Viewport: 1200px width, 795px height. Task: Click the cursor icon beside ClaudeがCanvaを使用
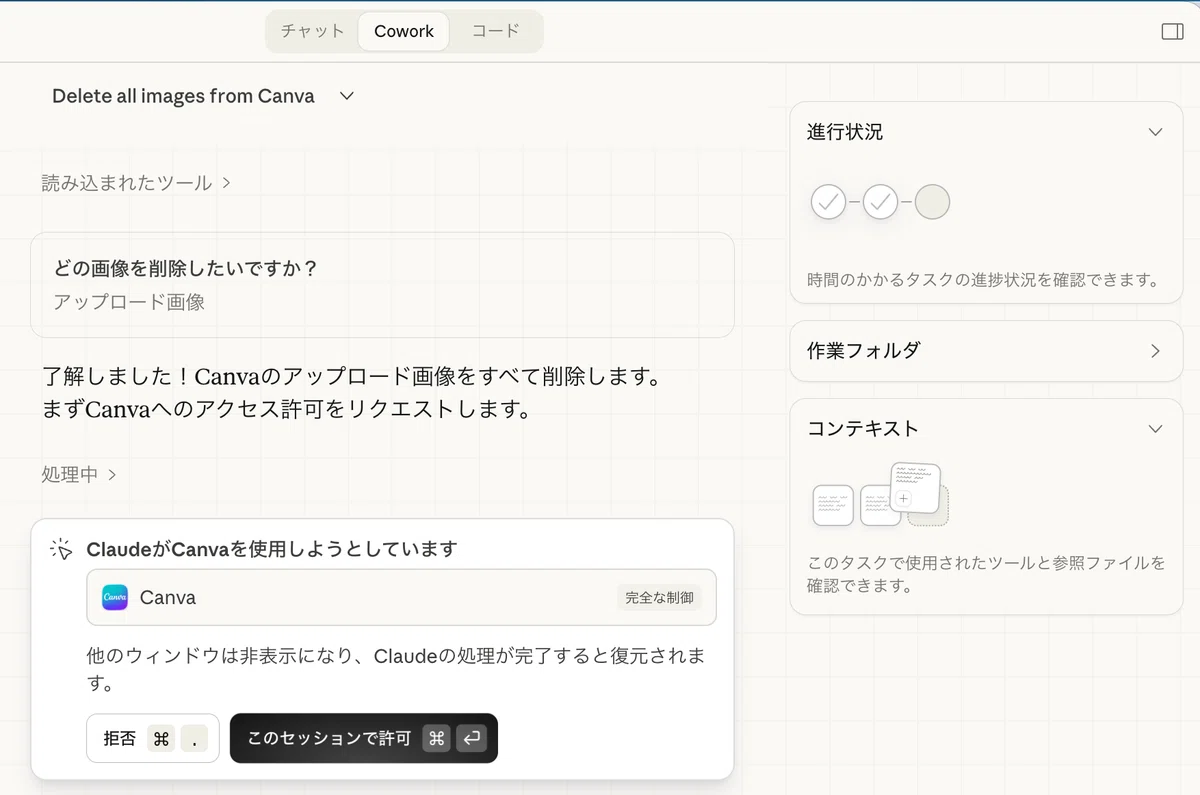click(61, 549)
